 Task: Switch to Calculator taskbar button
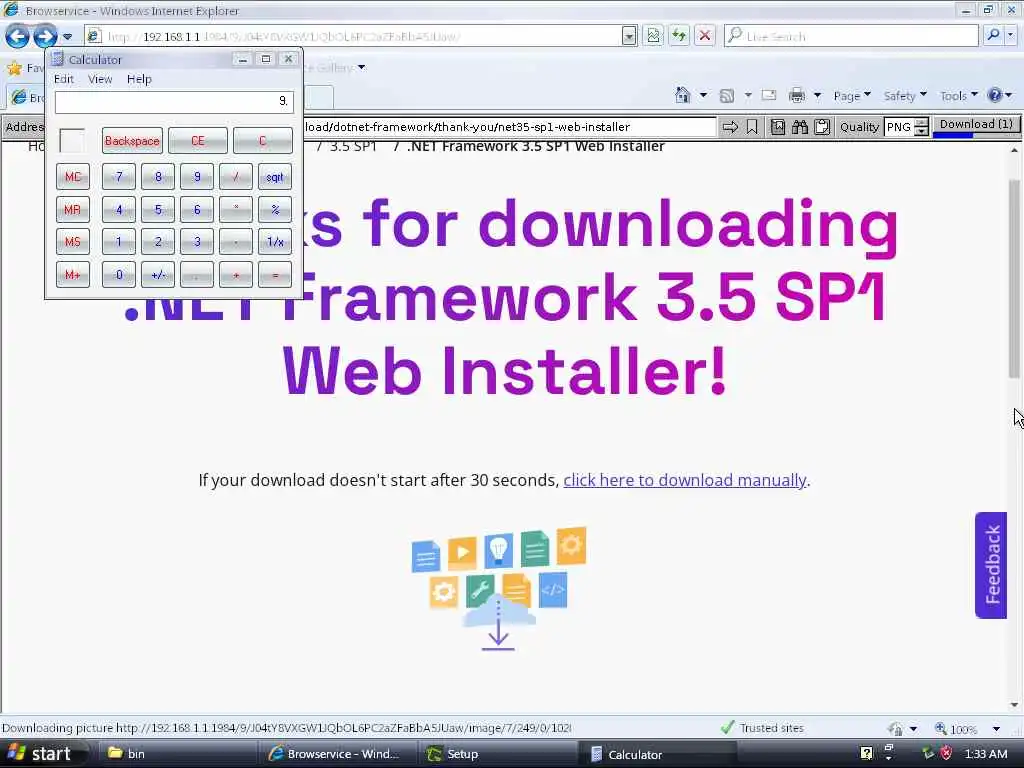[x=659, y=754]
